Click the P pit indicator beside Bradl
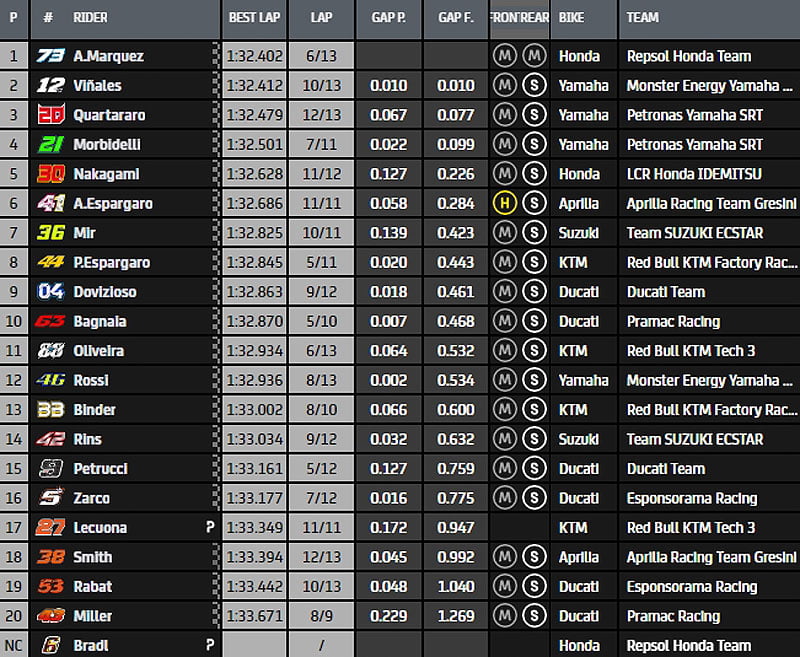Image resolution: width=800 pixels, height=657 pixels. [210, 646]
